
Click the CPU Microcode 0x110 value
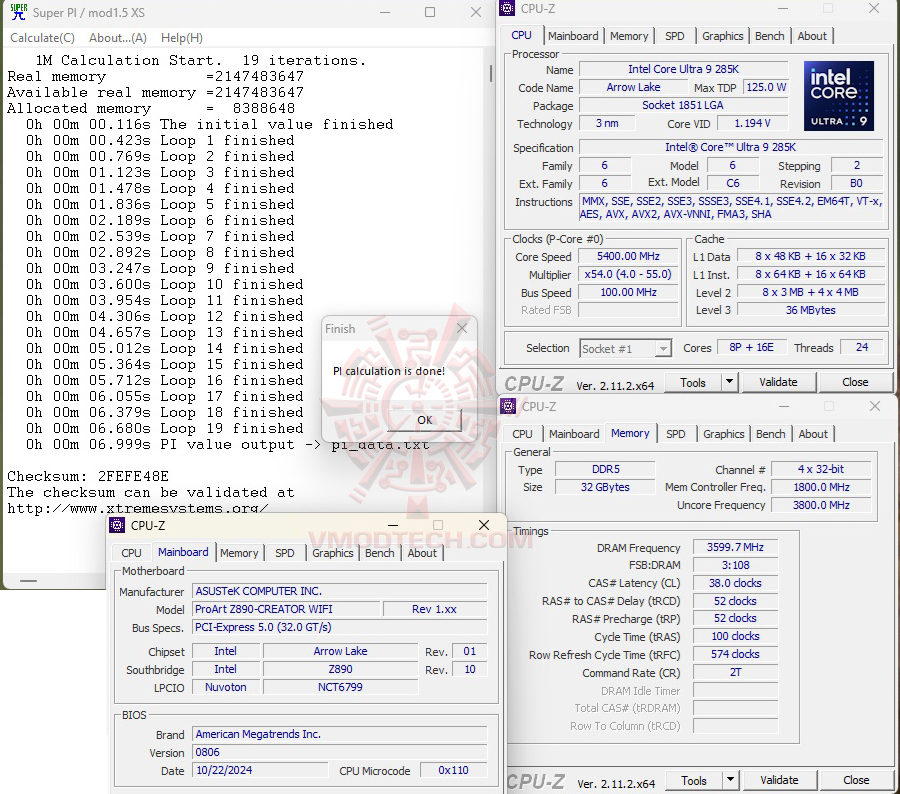[453, 770]
